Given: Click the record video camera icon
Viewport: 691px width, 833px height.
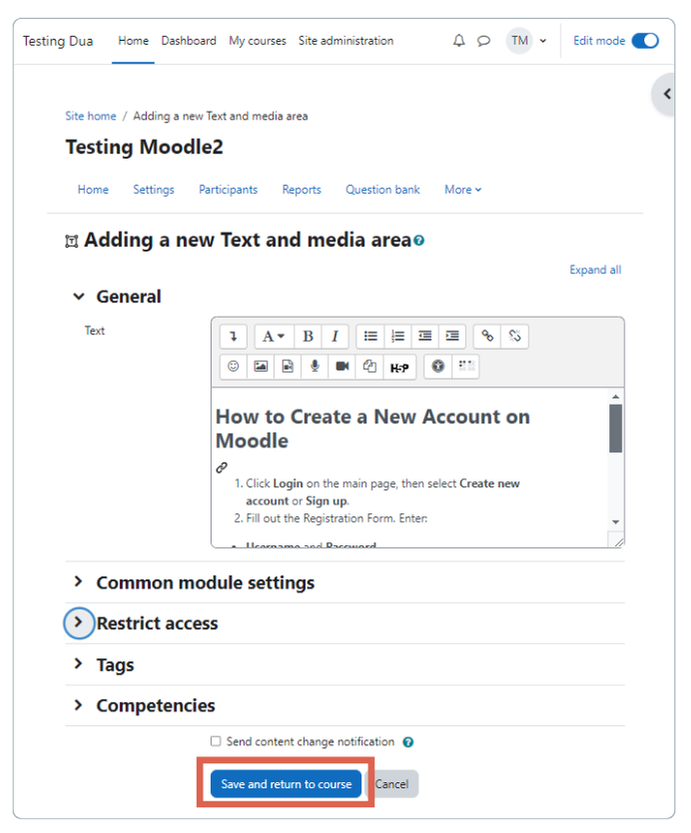Looking at the screenshot, I should click(x=341, y=367).
